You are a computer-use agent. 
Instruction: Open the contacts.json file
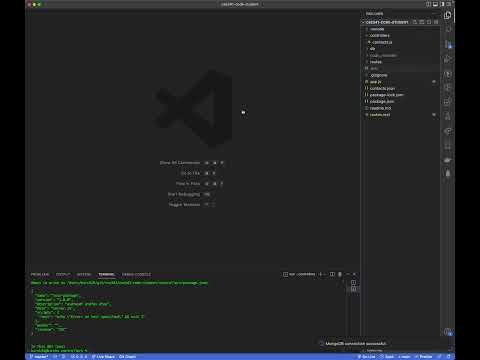(382, 88)
